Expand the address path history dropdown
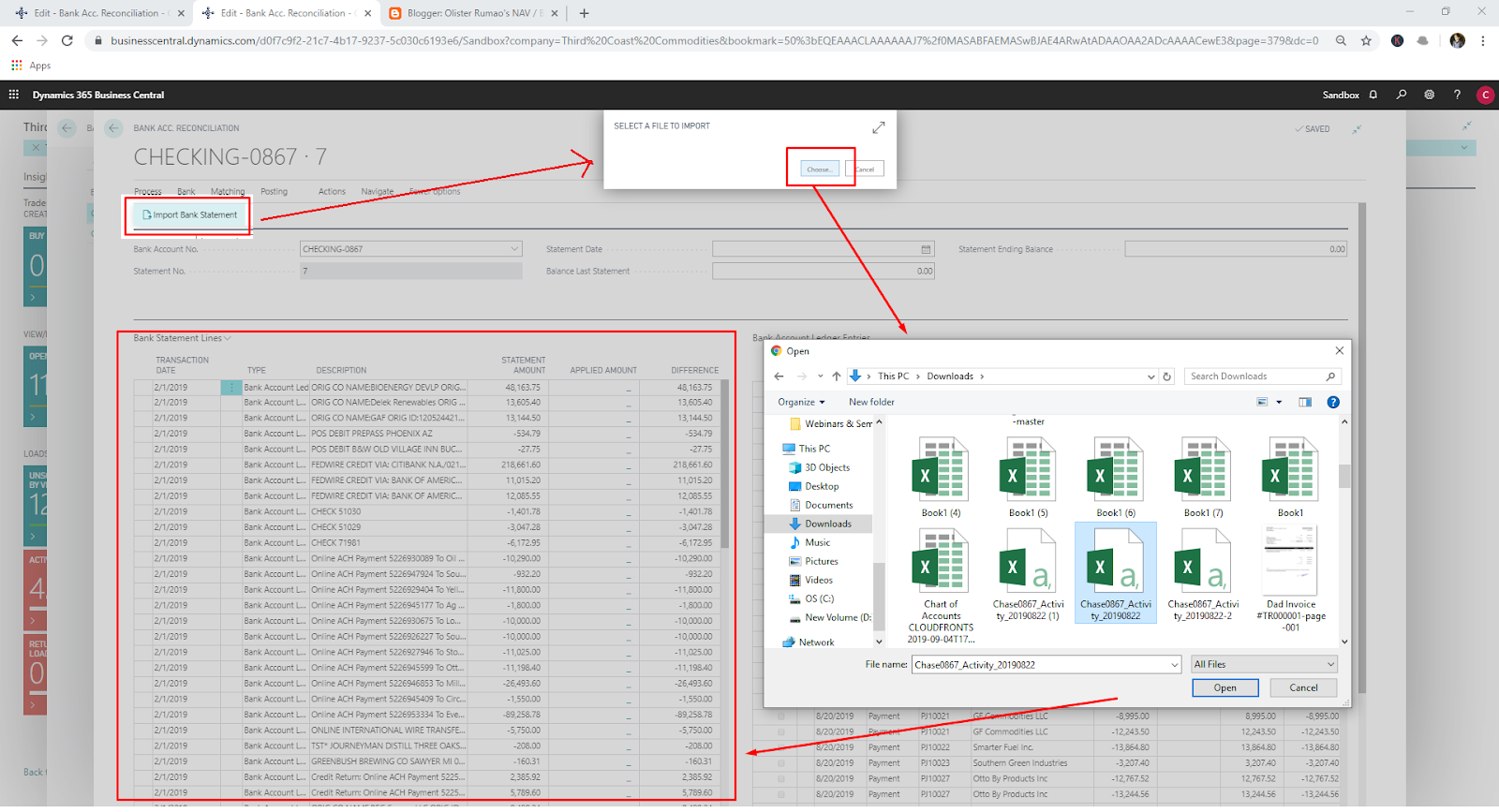Screen dimensions: 1499x812 click(1150, 376)
